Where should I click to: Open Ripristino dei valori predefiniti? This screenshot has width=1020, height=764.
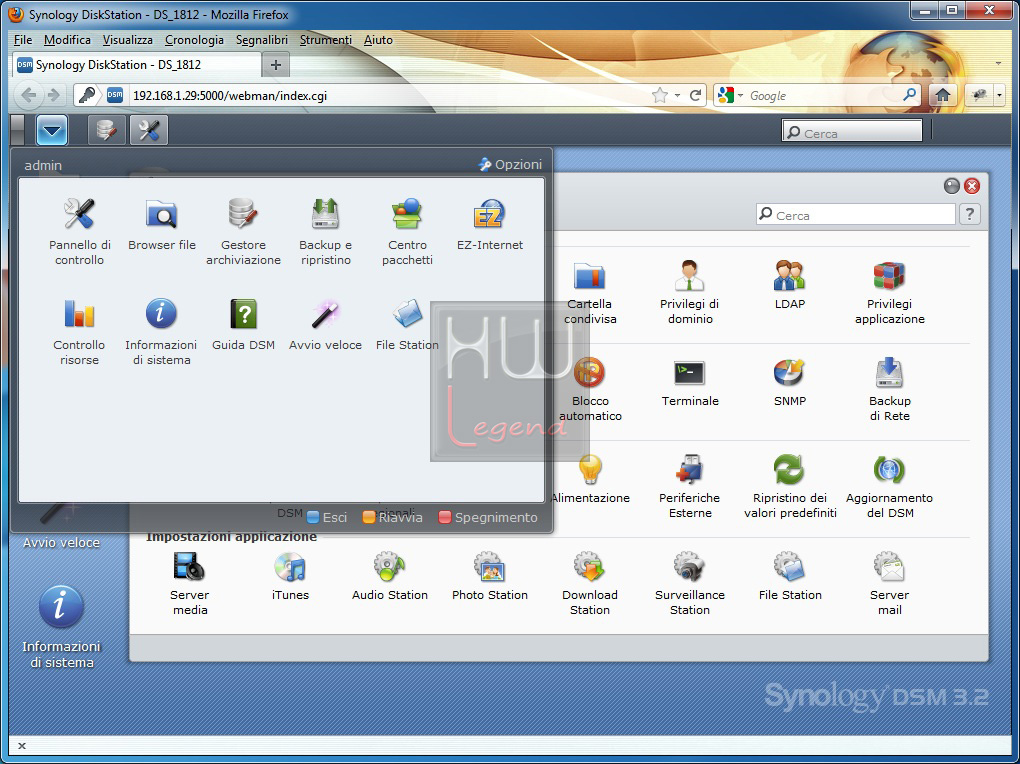click(790, 485)
